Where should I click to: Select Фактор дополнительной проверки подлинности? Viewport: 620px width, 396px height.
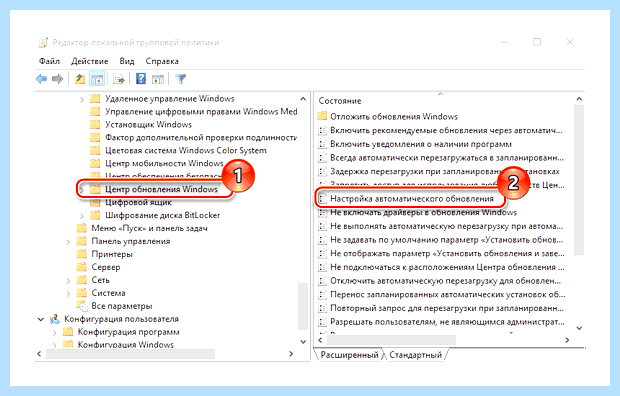(x=201, y=137)
